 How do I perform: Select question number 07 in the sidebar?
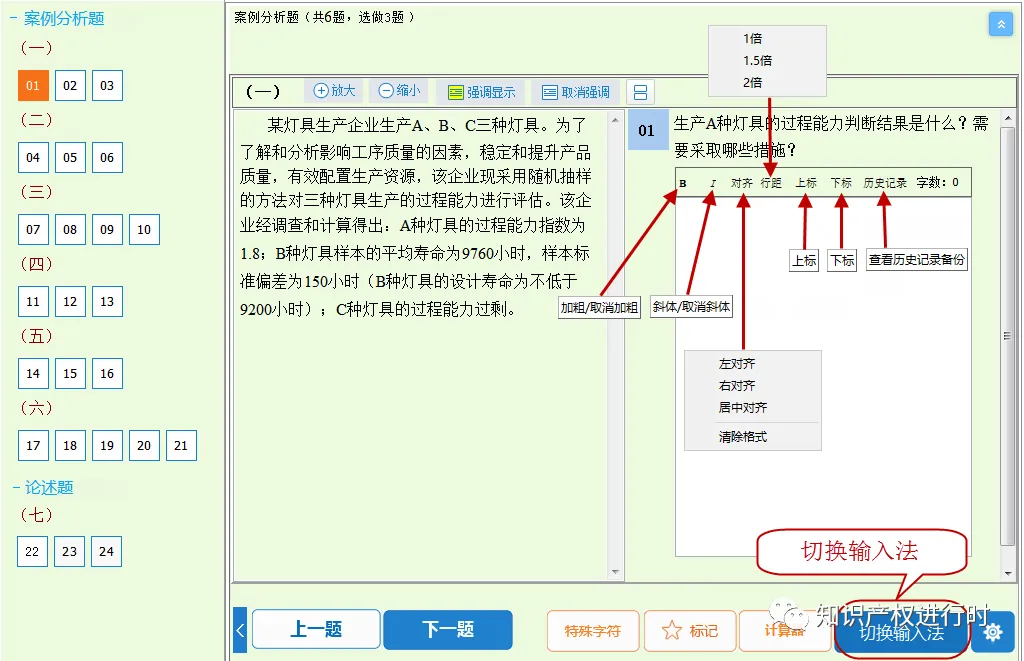(33, 229)
